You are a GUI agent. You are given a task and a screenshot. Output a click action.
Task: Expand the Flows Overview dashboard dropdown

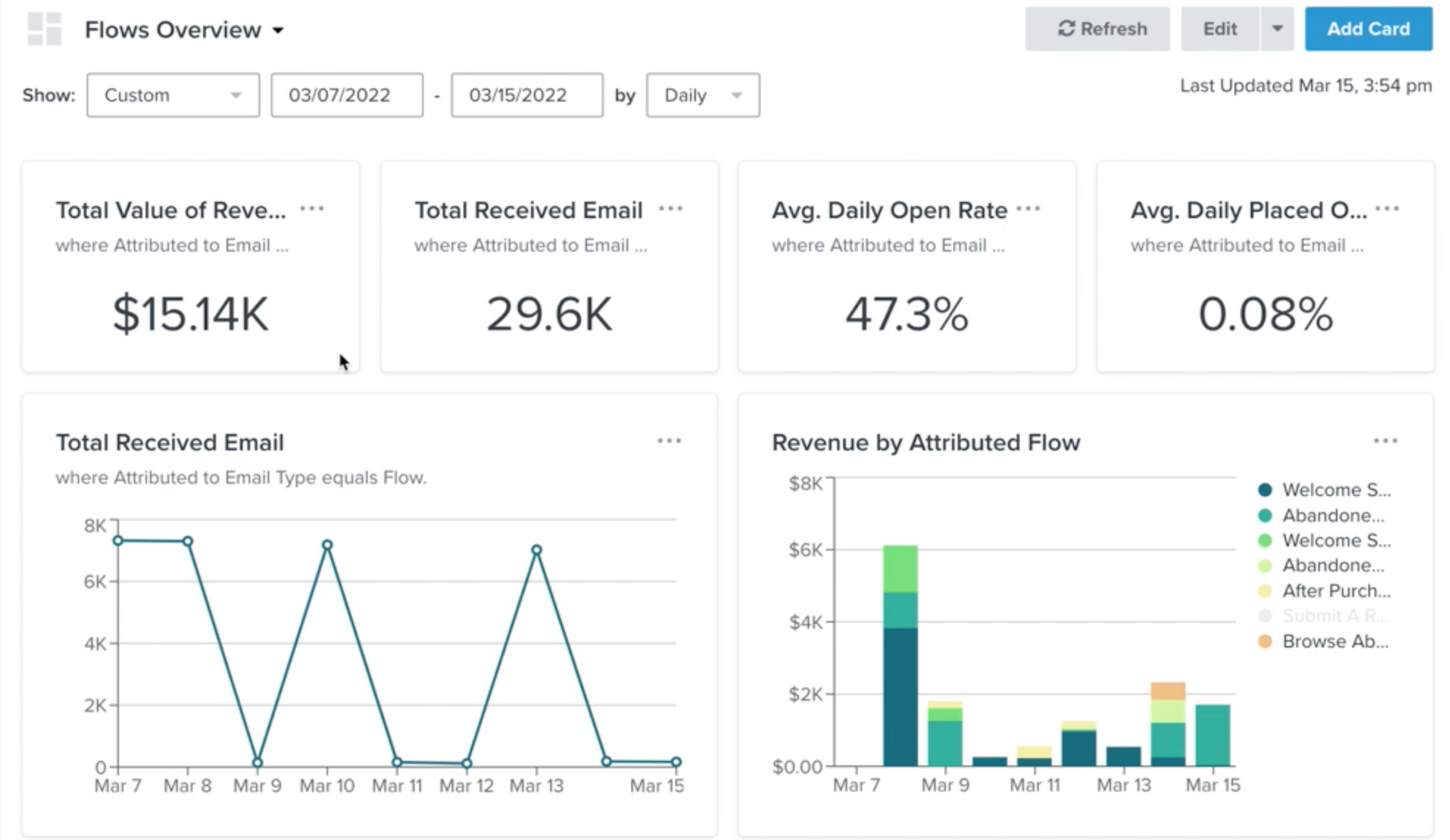coord(278,30)
